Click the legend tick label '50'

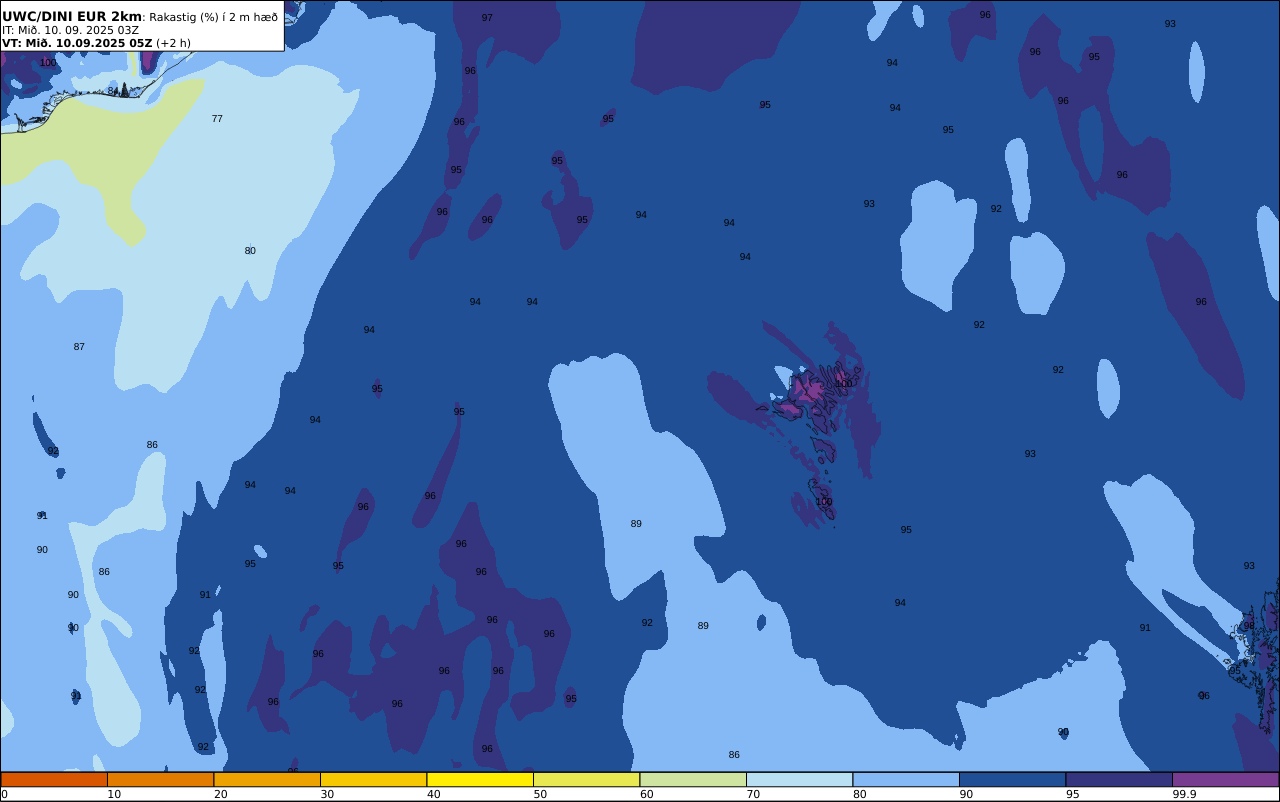tap(540, 794)
